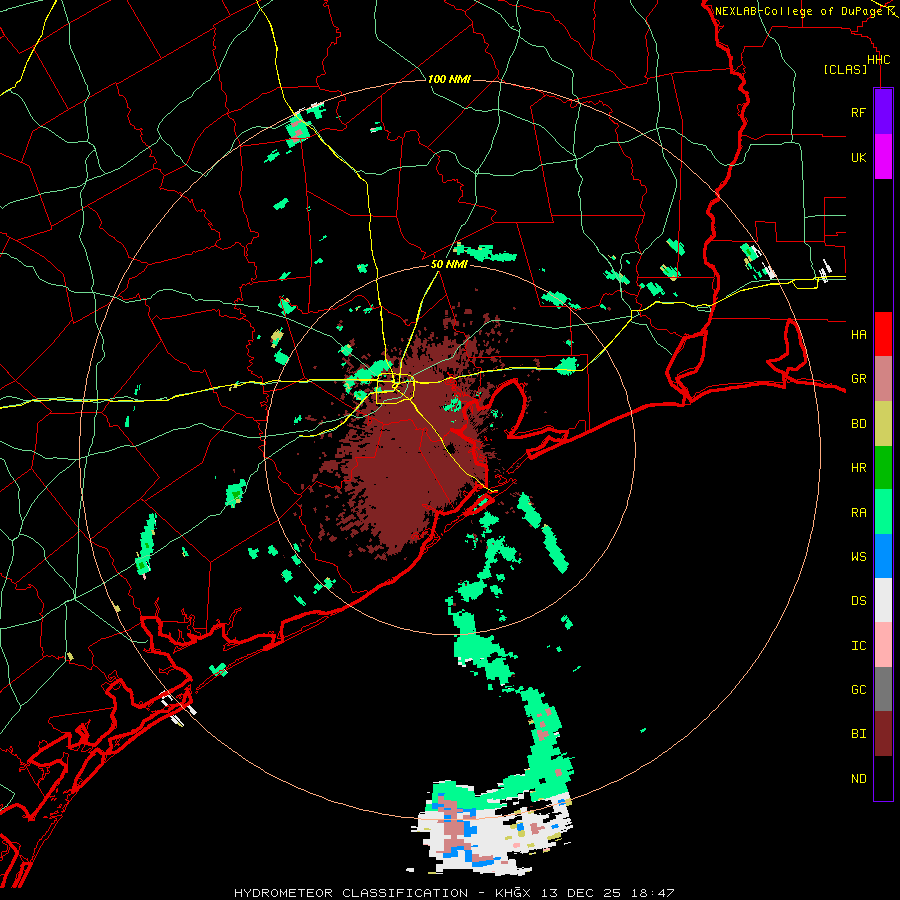The image size is (900, 900).
Task: Click the RF legend label
Action: click(858, 112)
